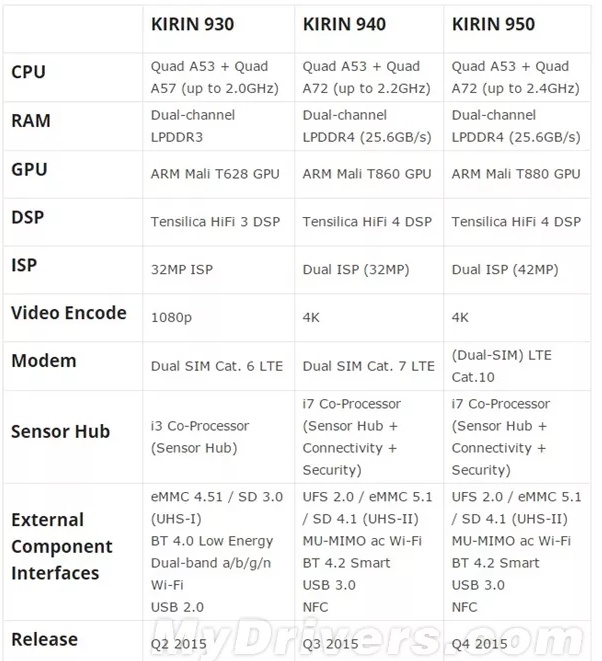Select the ARM Mali T880 GPU cell
The height and width of the screenshot is (661, 602).
pyautogui.click(x=516, y=174)
